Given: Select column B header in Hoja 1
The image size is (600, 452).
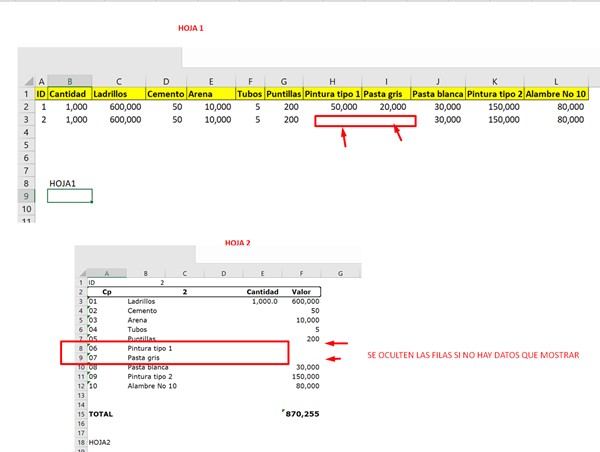Looking at the screenshot, I should pos(70,81).
